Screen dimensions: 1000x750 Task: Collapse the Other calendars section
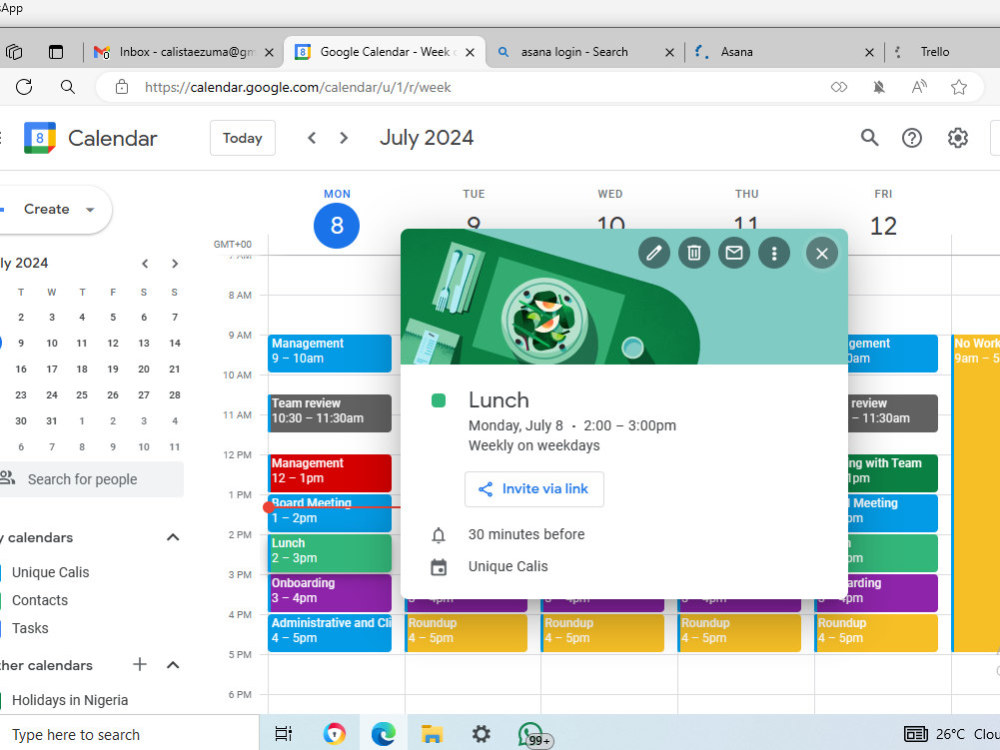[x=173, y=665]
